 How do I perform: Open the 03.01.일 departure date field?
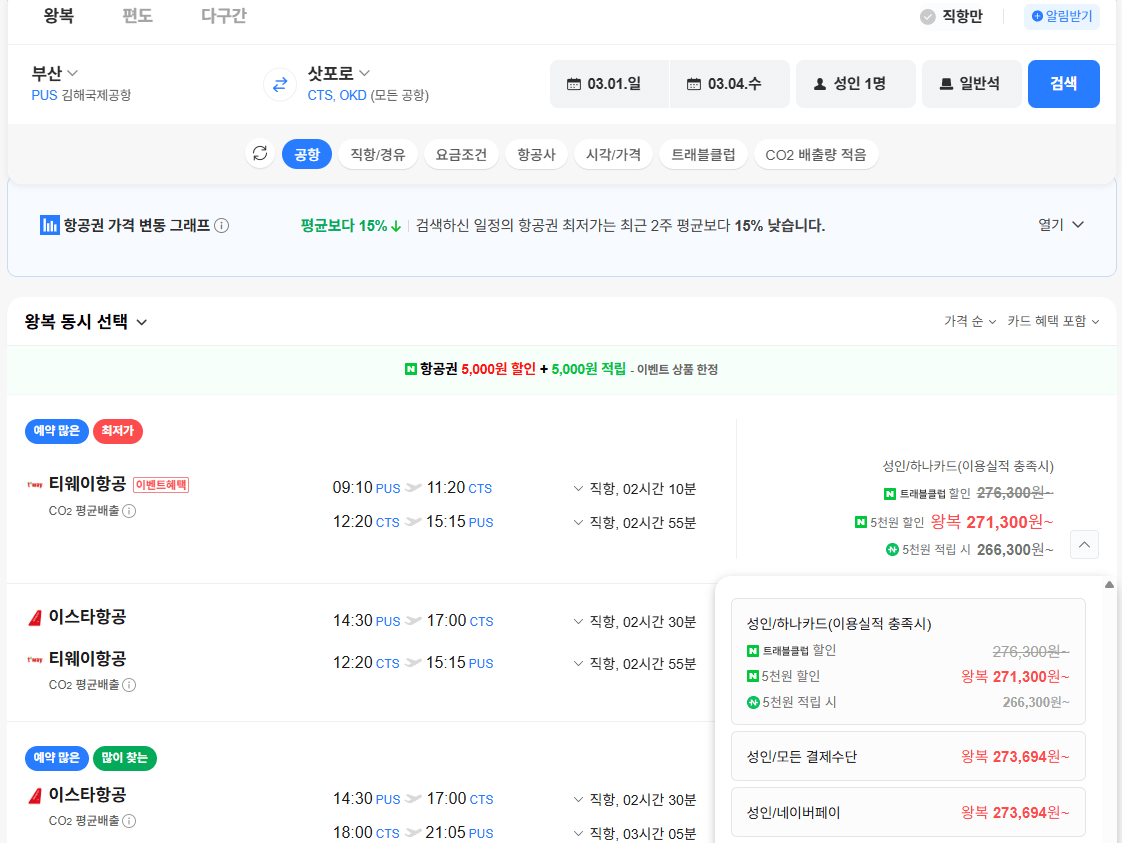point(609,84)
